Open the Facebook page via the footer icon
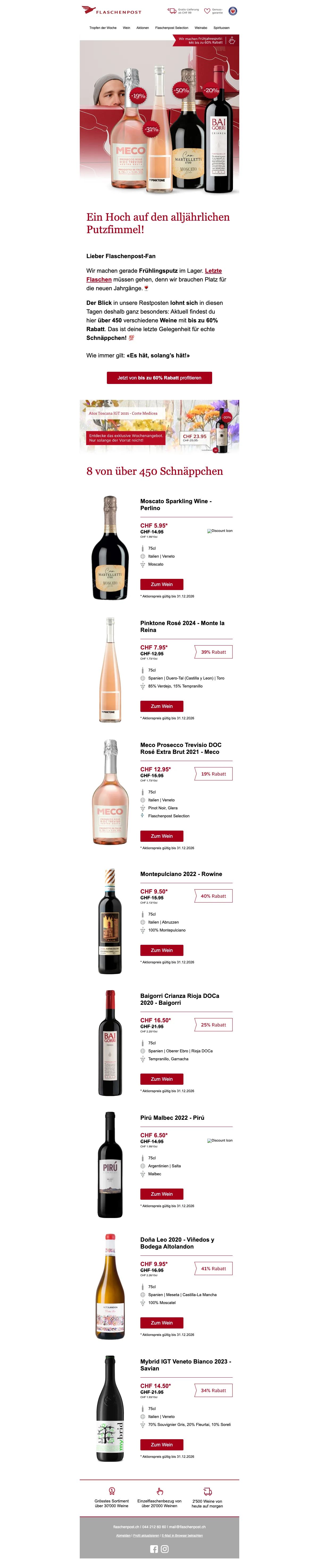Viewport: 319px width, 1568px height. pos(154,1549)
